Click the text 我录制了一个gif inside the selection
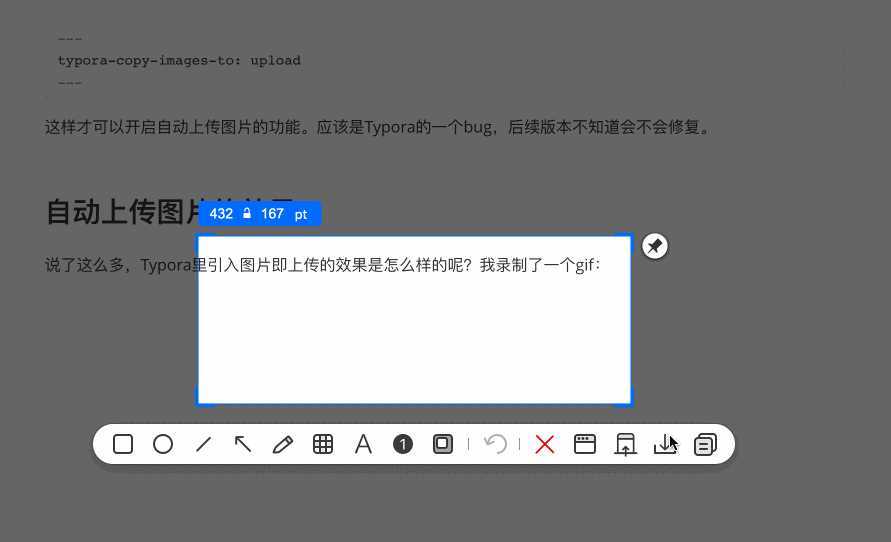The image size is (891, 542). pyautogui.click(x=540, y=265)
